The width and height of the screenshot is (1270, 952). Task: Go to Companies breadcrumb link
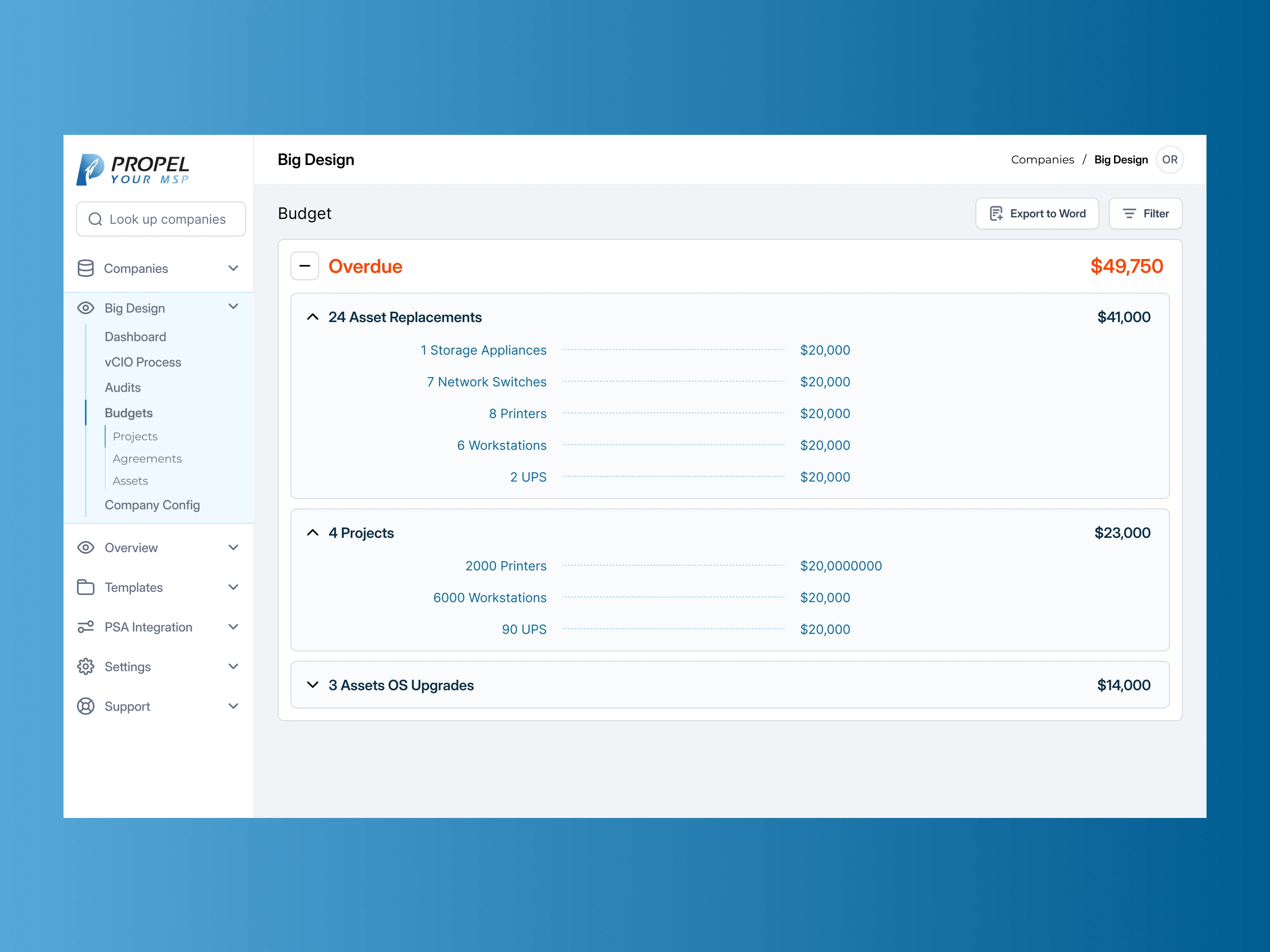pyautogui.click(x=1043, y=159)
